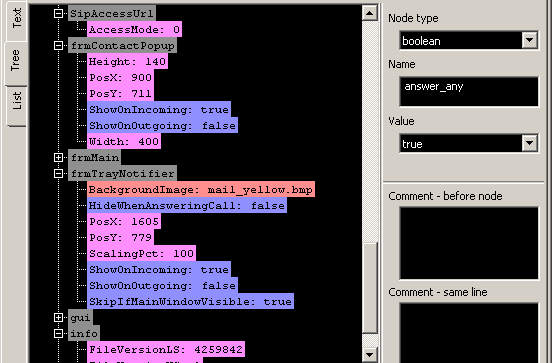The image size is (552, 363).
Task: Select PosY: 711 entry
Action: pyautogui.click(x=120, y=93)
